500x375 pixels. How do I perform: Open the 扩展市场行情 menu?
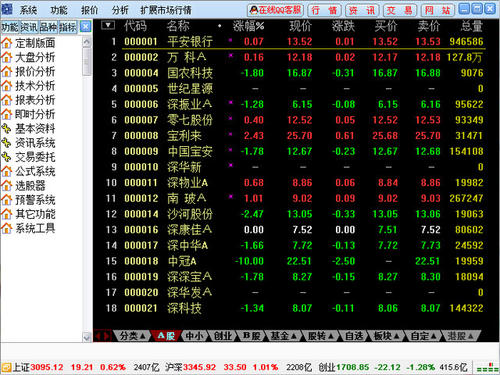tap(166, 10)
